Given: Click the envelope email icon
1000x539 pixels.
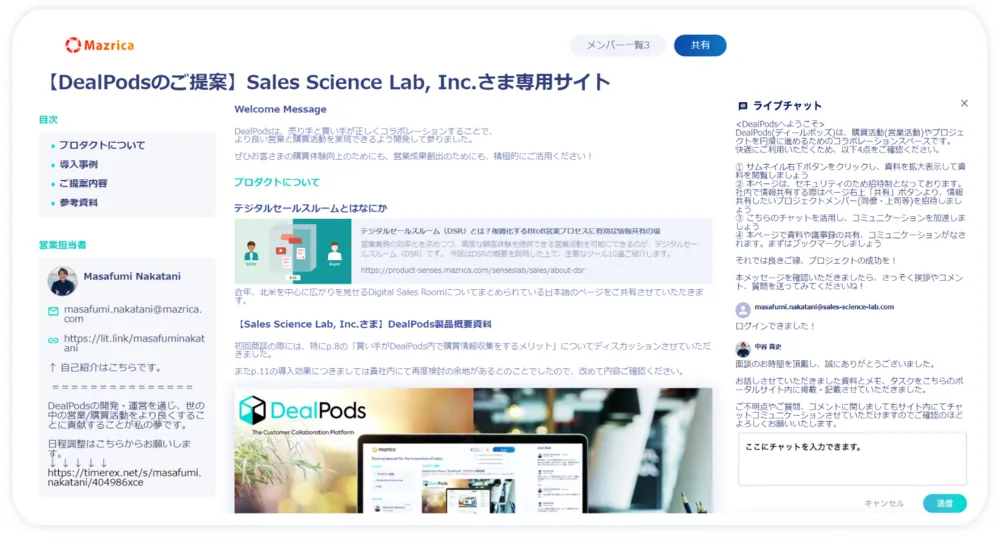Looking at the screenshot, I should pos(53,311).
